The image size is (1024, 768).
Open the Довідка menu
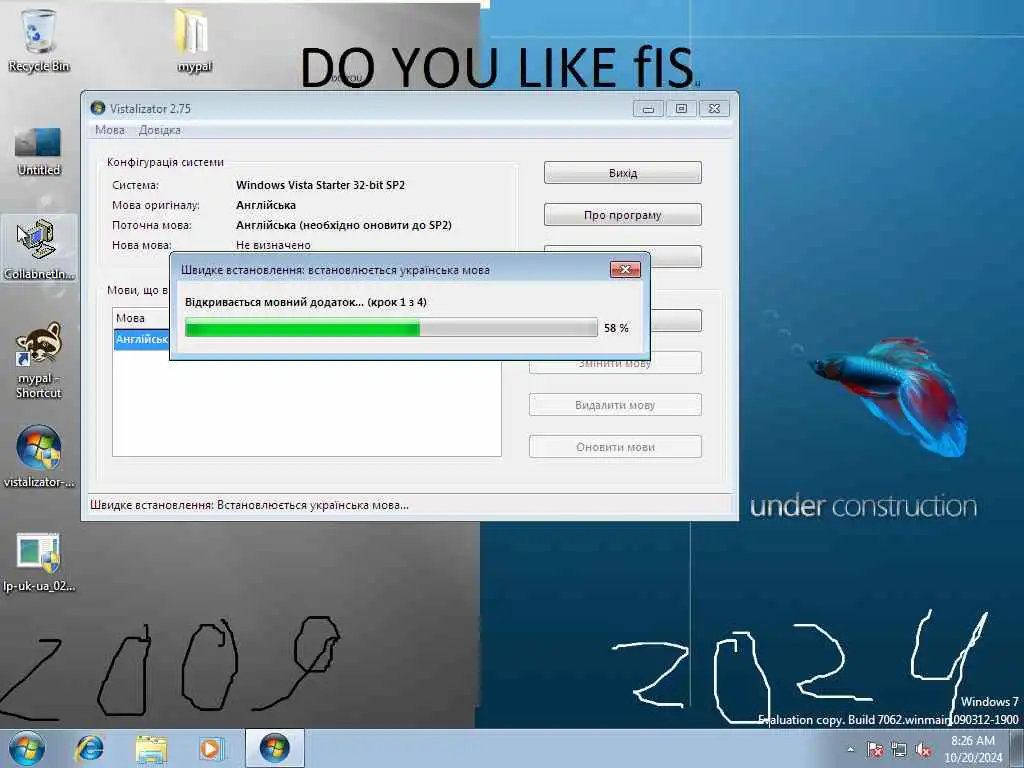(x=159, y=130)
